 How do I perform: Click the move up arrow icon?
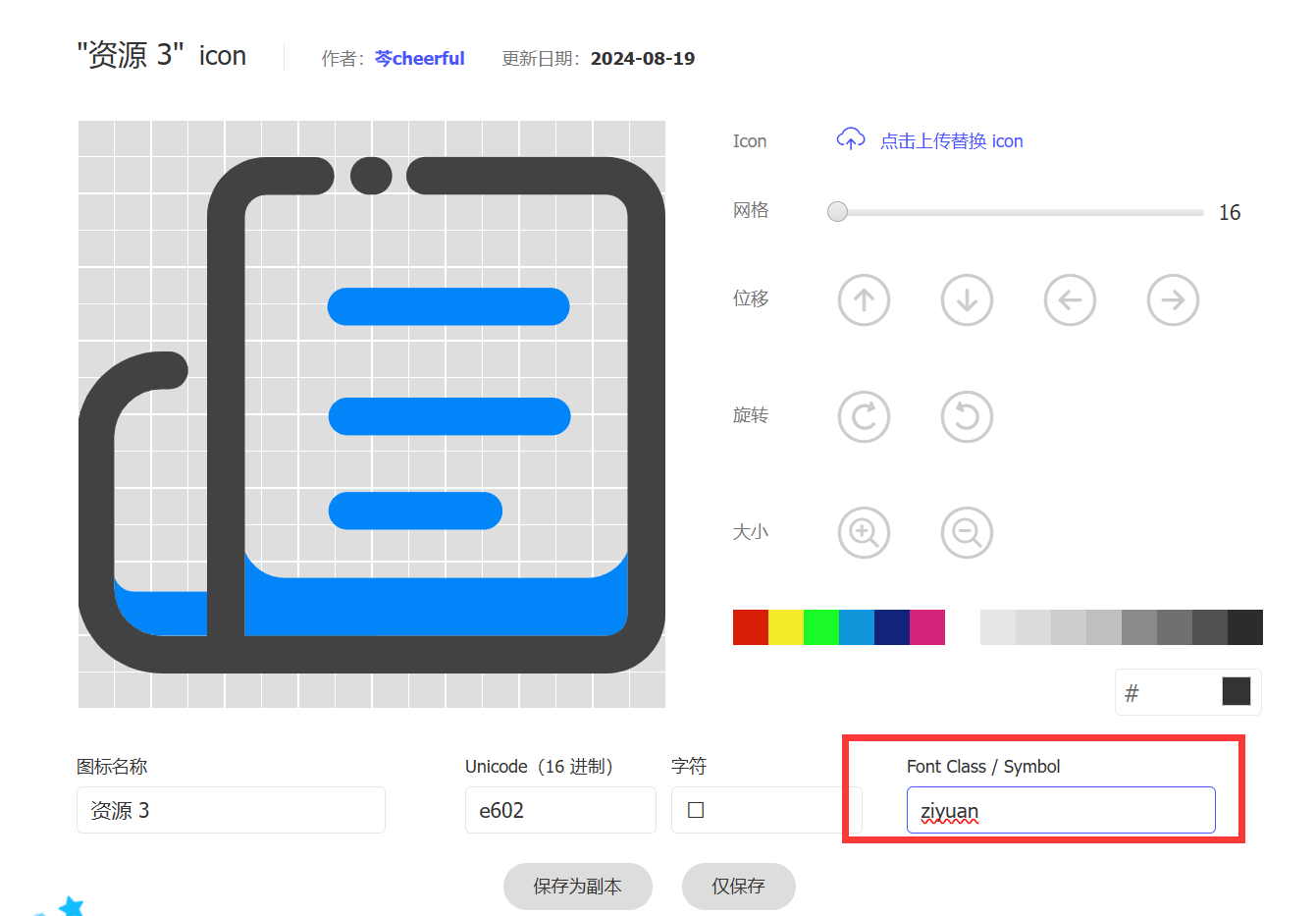coord(864,300)
